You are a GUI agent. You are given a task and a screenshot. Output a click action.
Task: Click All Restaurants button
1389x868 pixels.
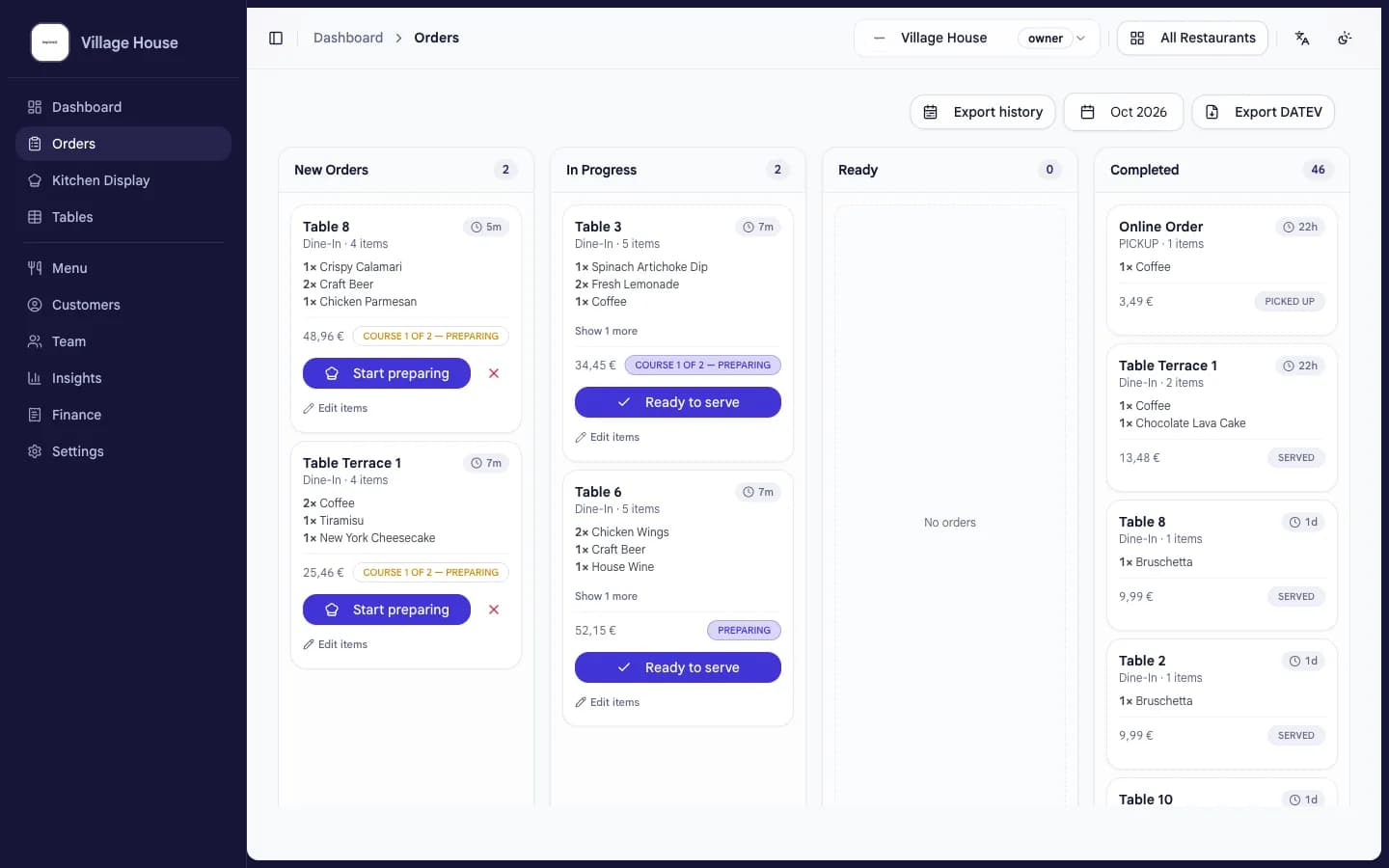point(1192,38)
